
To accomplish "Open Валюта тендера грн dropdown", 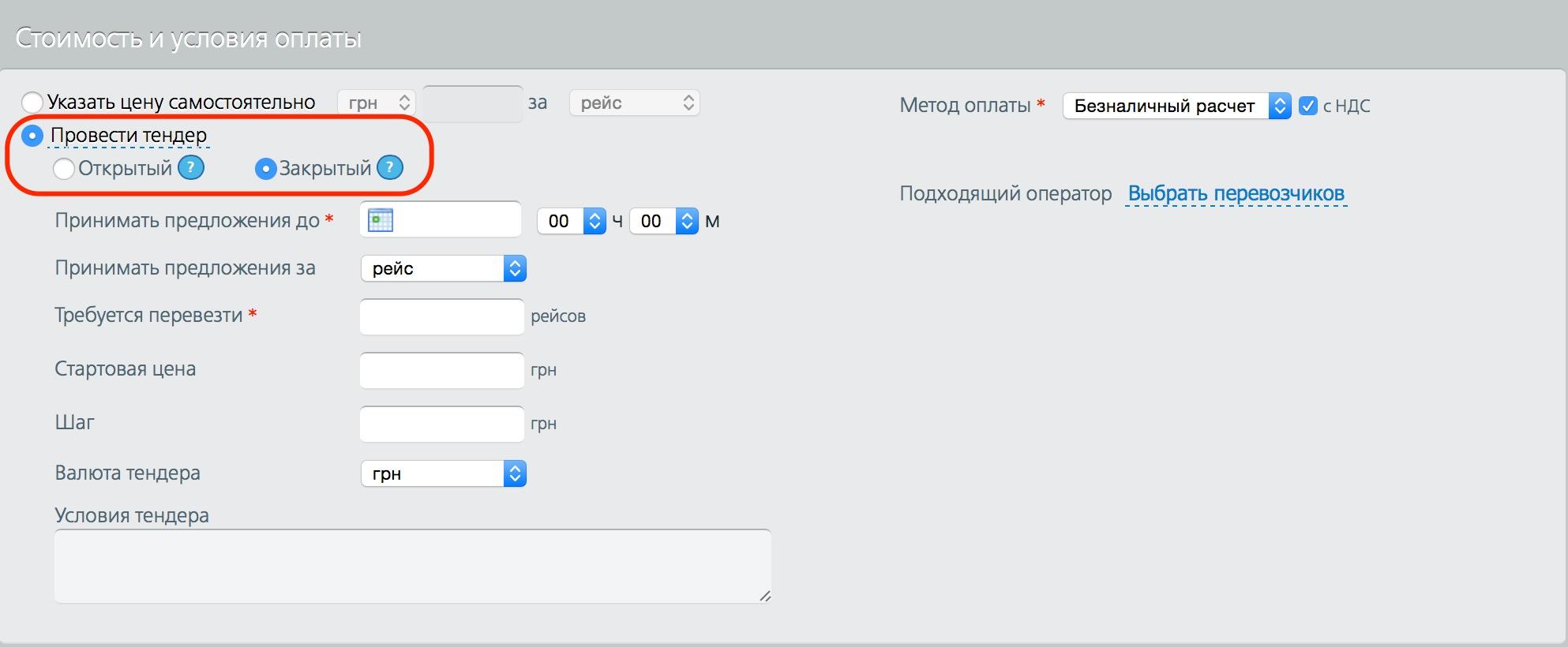I will coord(444,473).
